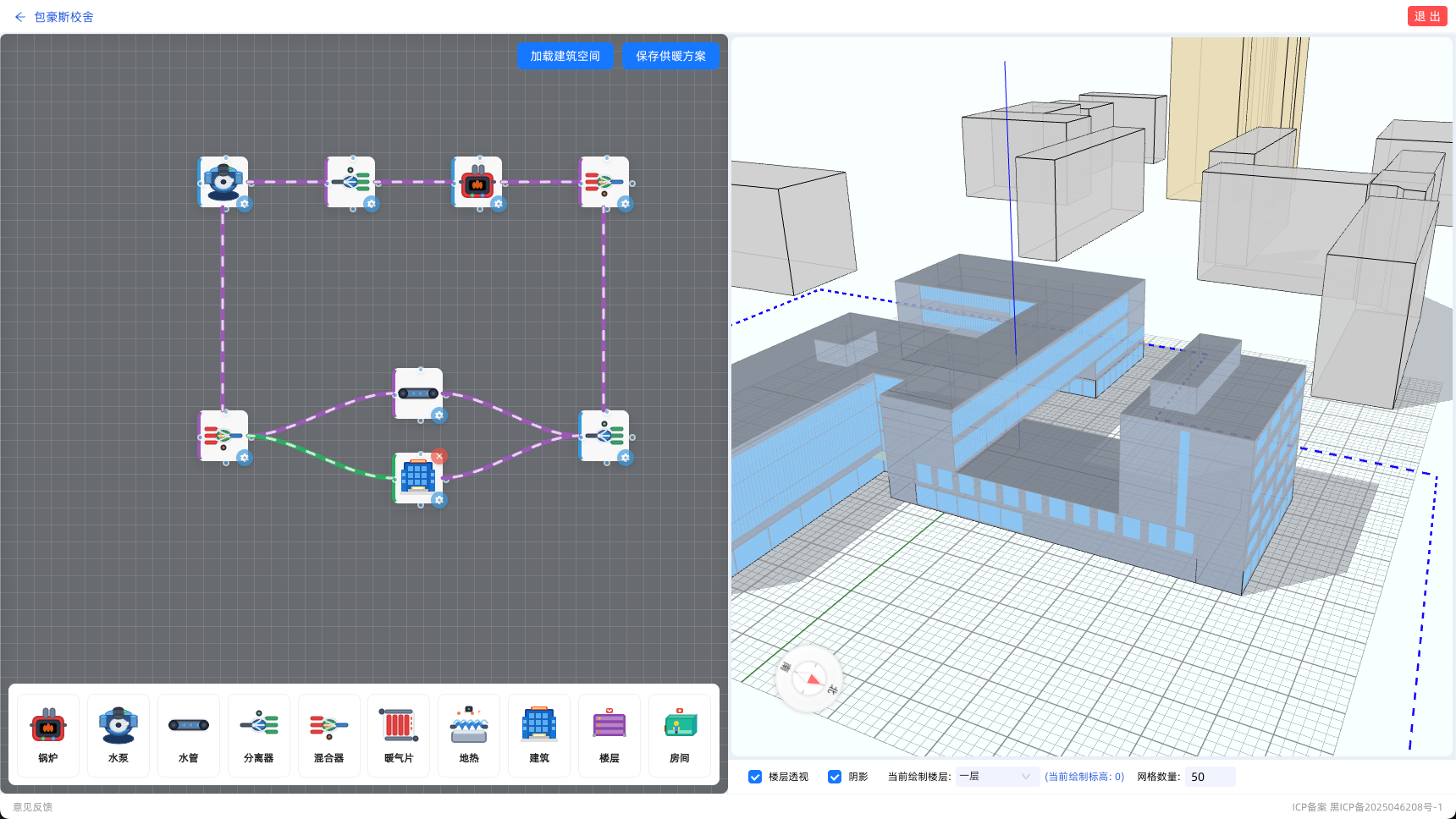Image resolution: width=1456 pixels, height=819 pixels.
Task: Select the 暖气片 radiator component
Action: click(399, 735)
